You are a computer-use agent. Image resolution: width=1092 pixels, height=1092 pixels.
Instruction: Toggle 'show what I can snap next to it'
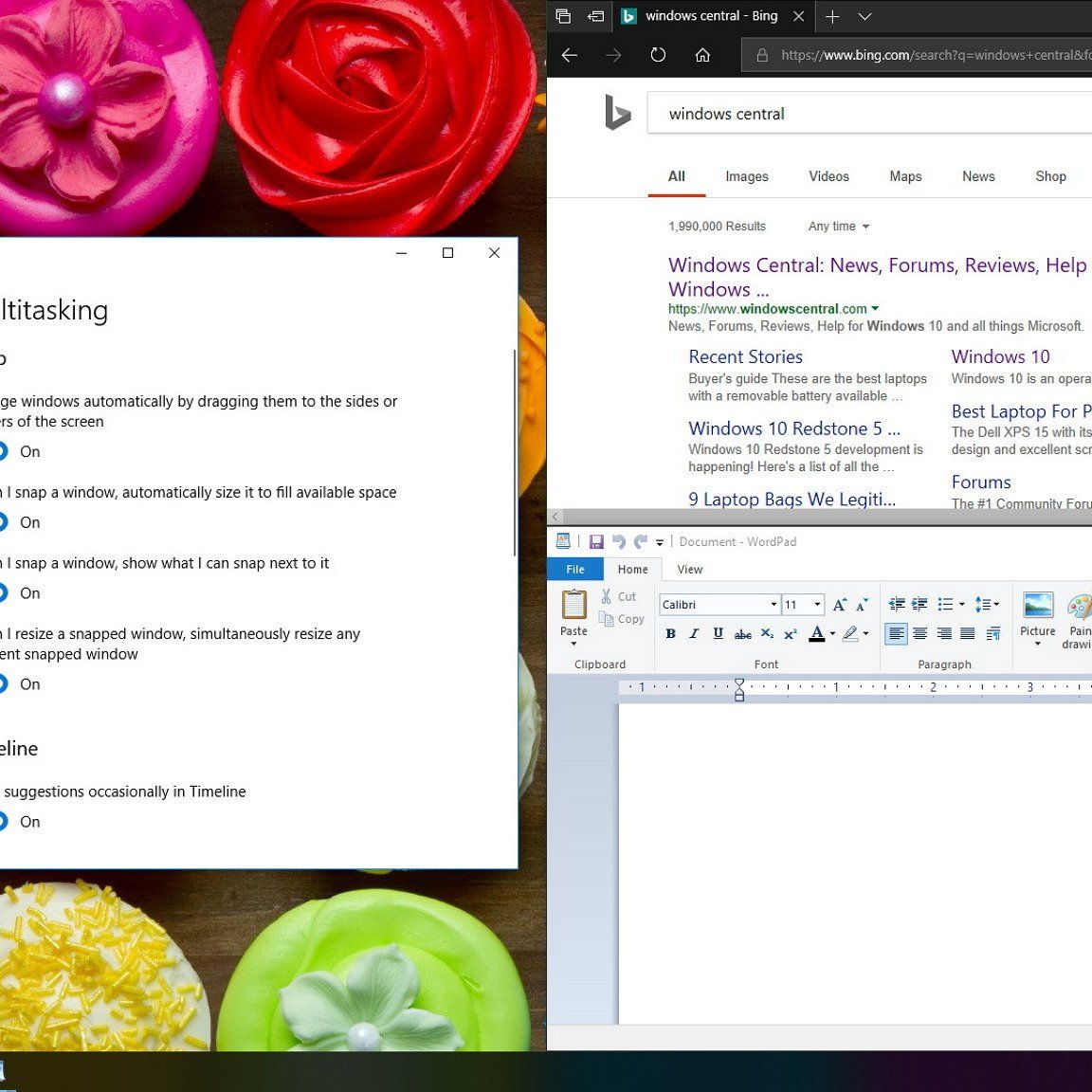pos(3,593)
